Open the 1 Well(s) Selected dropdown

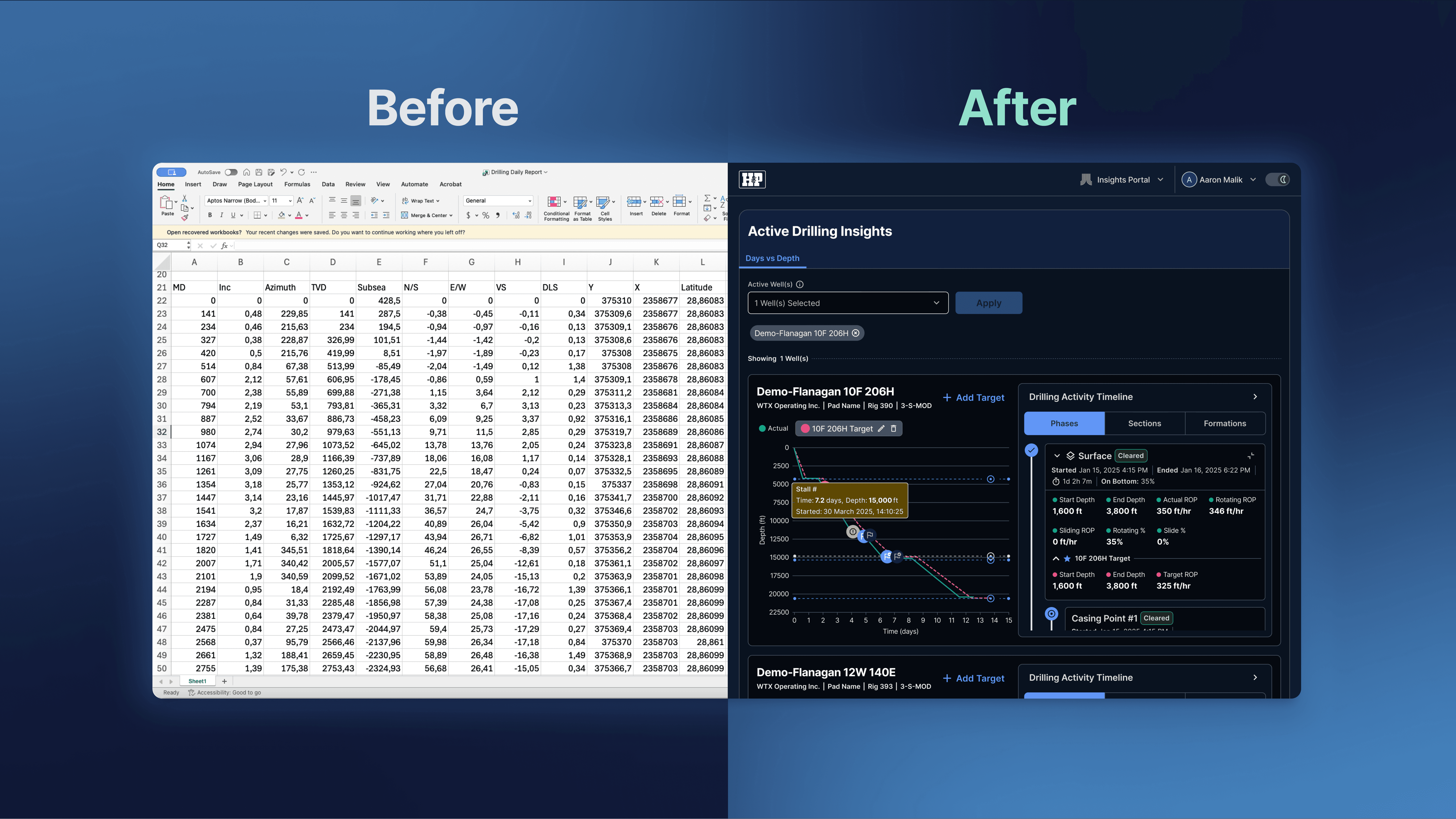tap(847, 303)
